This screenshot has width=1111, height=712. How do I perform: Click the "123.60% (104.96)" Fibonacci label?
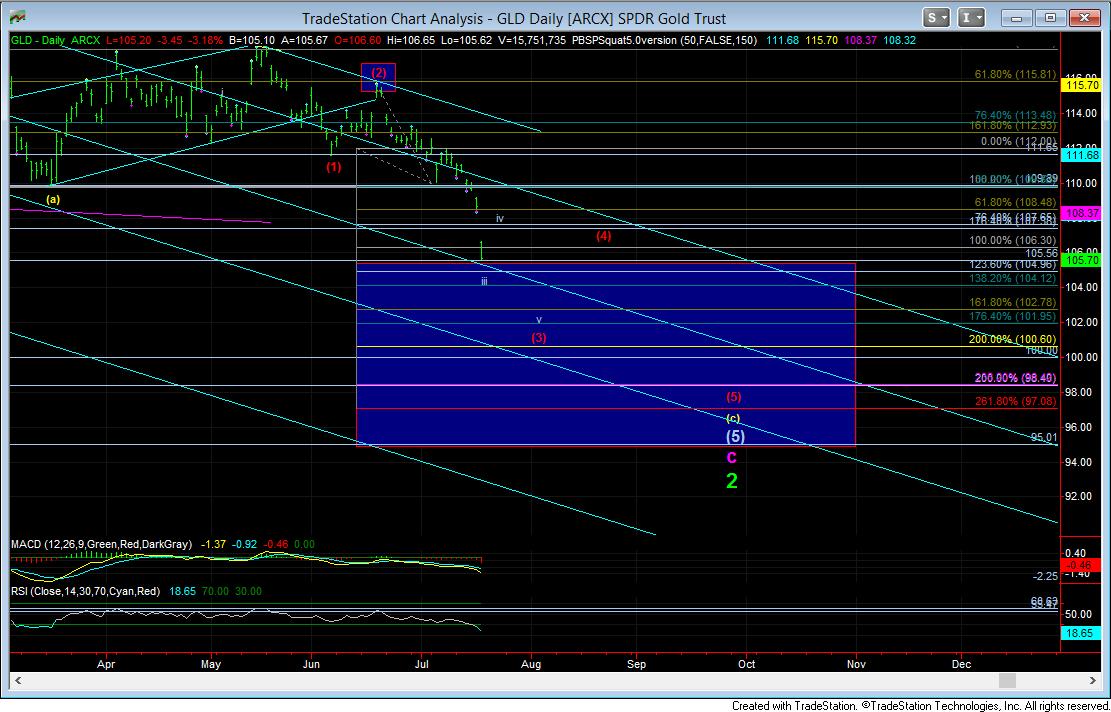point(1013,265)
